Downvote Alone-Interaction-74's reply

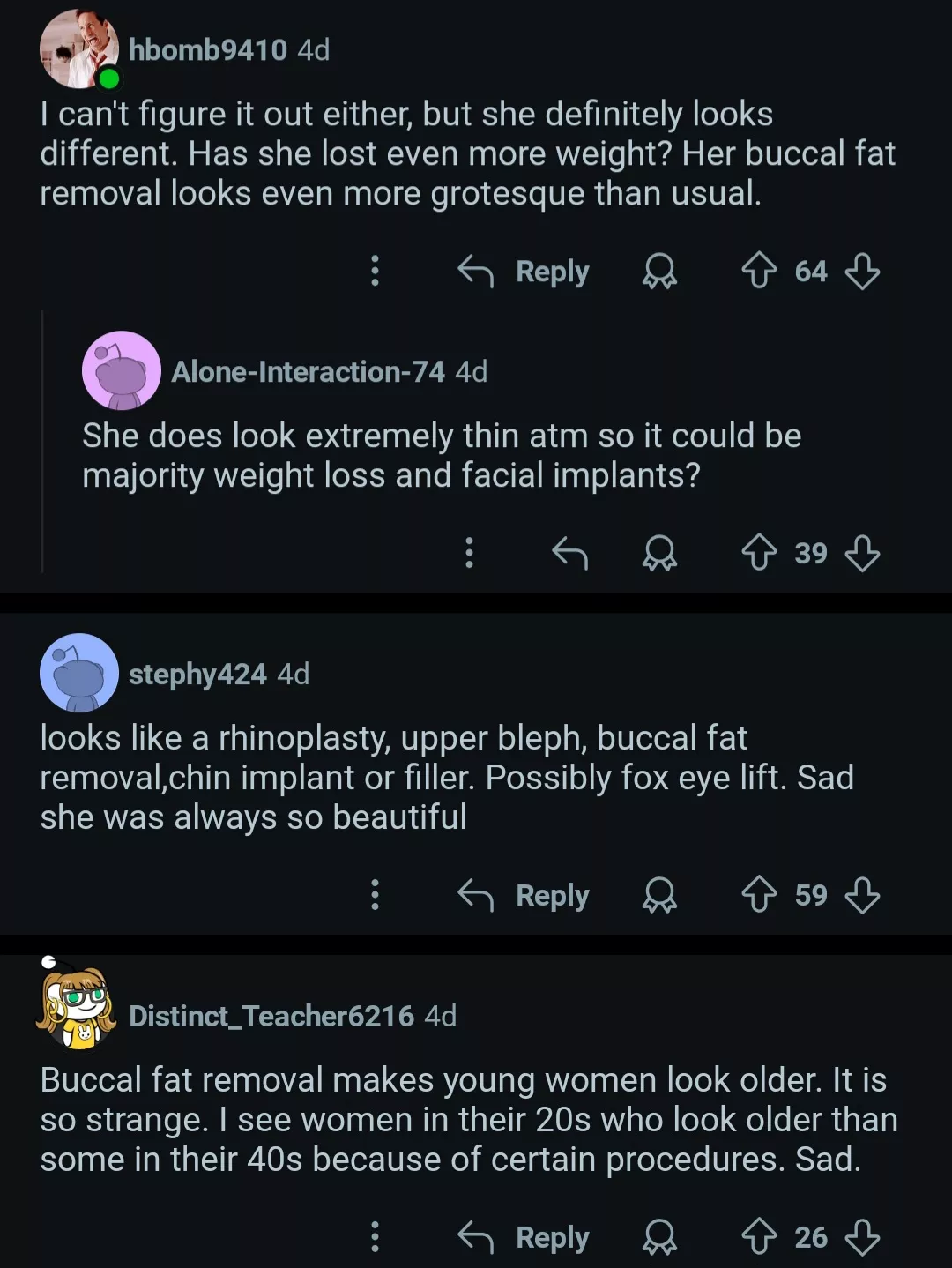pos(862,553)
